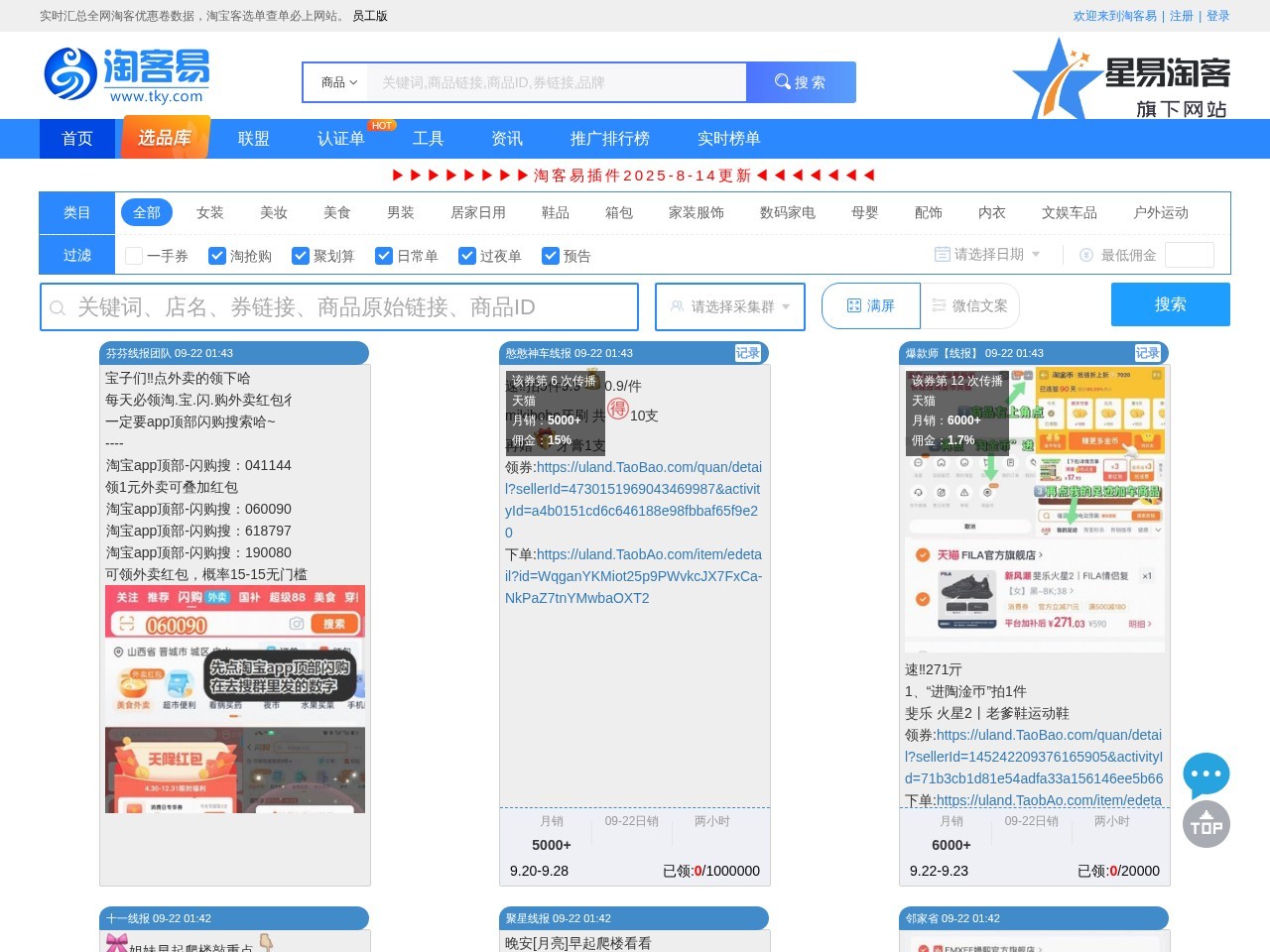The image size is (1270, 952).
Task: Open the 选品库 nav tab
Action: [165, 138]
